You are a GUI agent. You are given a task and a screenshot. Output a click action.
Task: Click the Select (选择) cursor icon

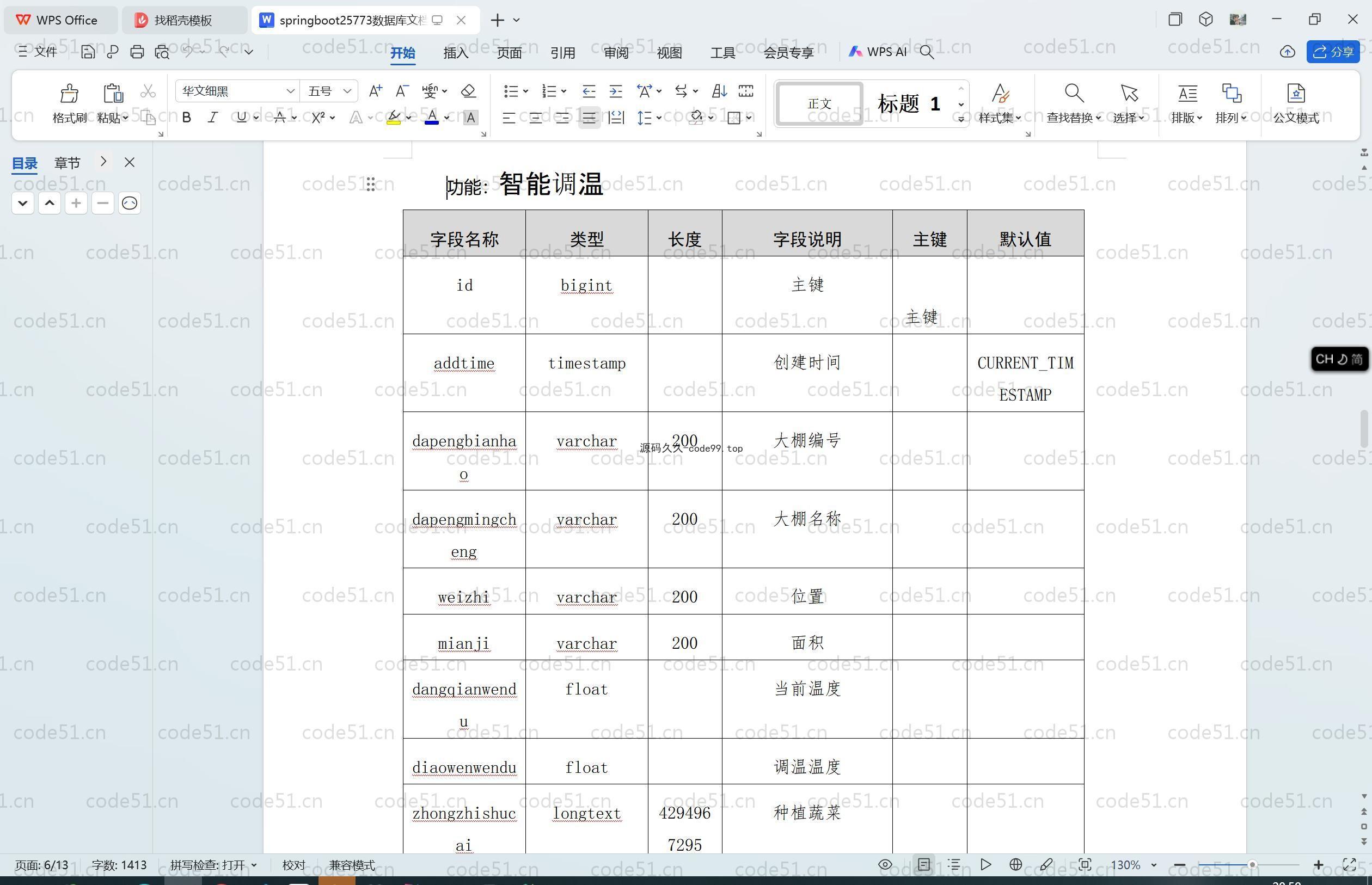(x=1129, y=93)
